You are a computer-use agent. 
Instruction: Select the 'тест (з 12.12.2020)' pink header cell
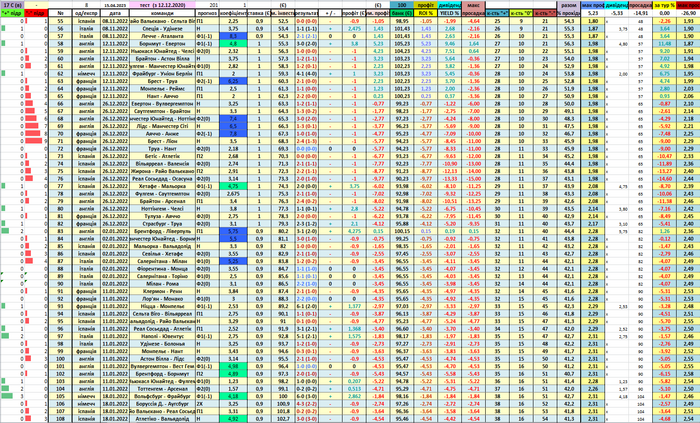(x=162, y=5)
